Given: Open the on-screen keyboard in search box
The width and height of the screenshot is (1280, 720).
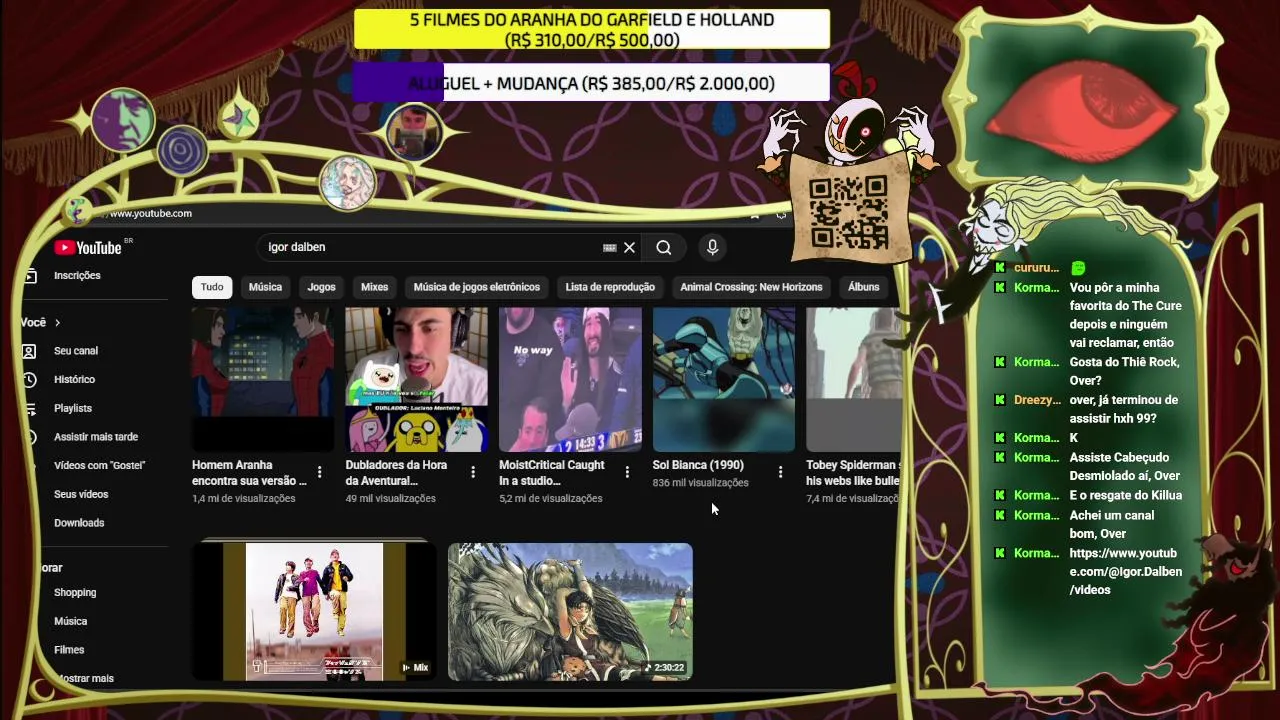Looking at the screenshot, I should 609,248.
